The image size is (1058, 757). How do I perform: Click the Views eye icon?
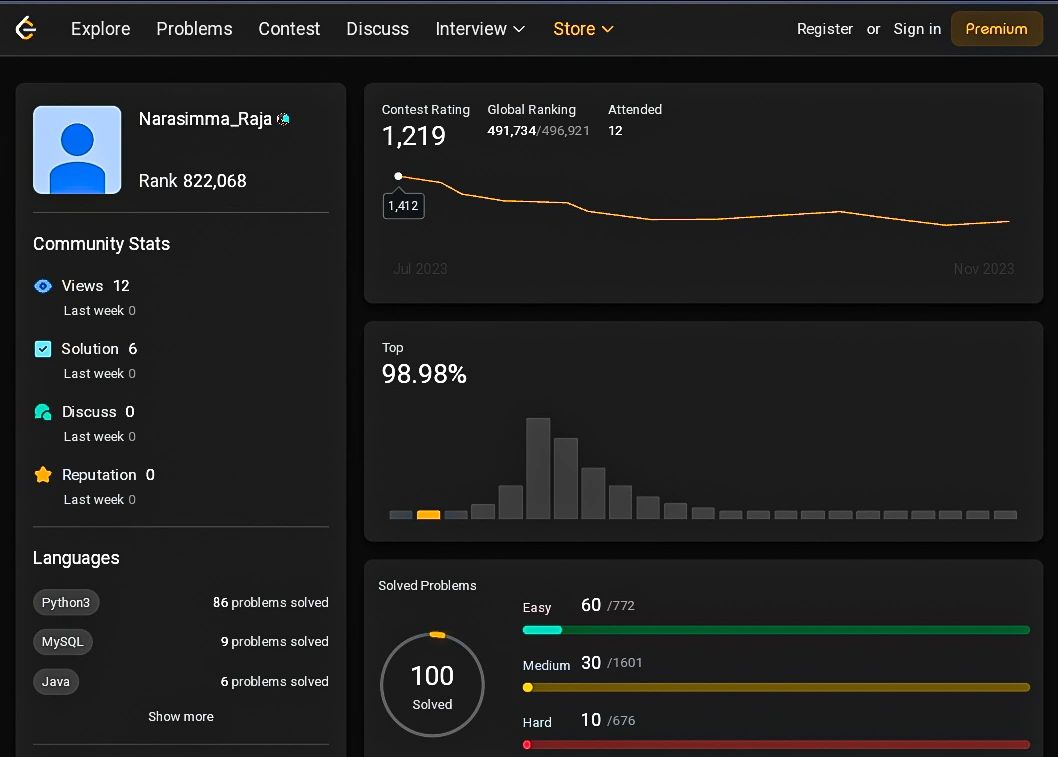pyautogui.click(x=43, y=286)
